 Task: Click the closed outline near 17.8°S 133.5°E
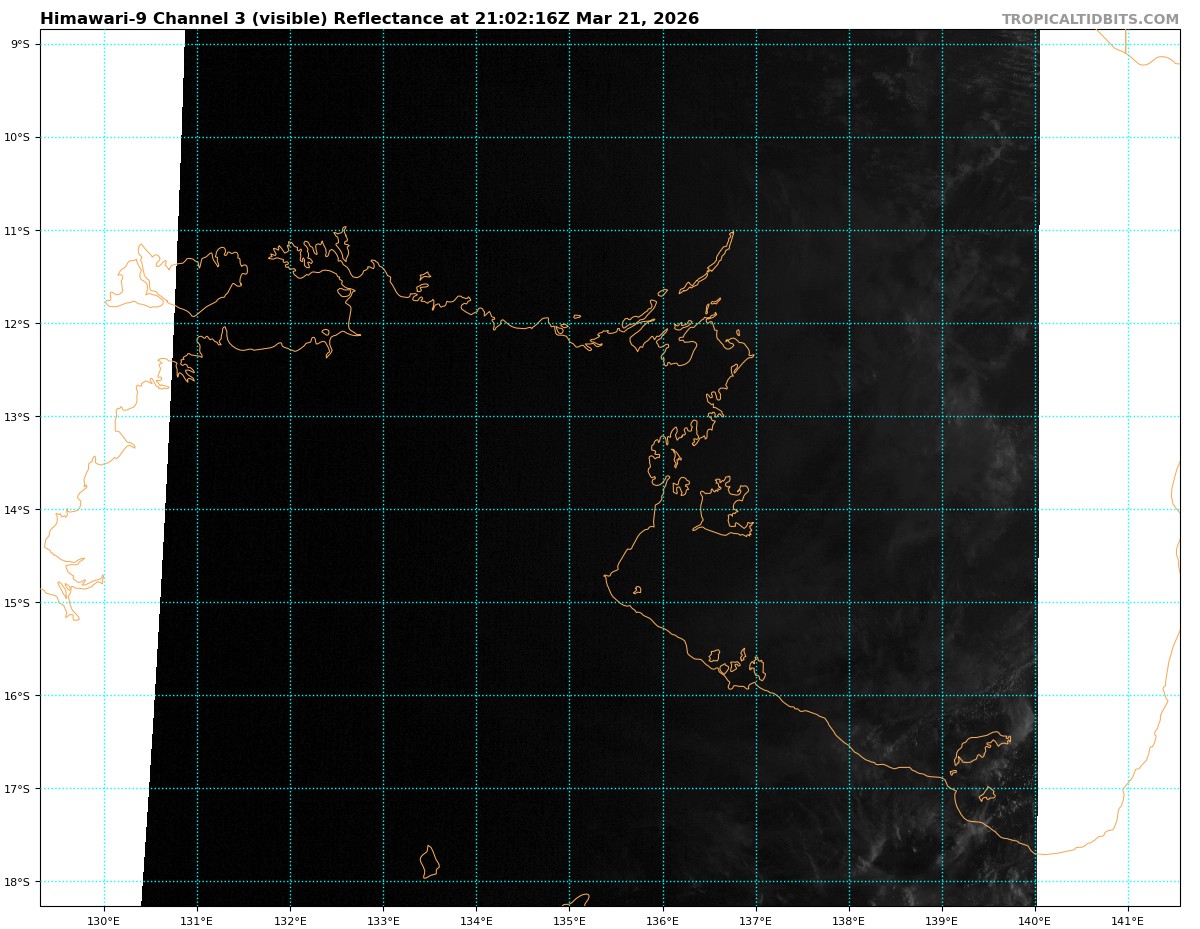pos(429,862)
